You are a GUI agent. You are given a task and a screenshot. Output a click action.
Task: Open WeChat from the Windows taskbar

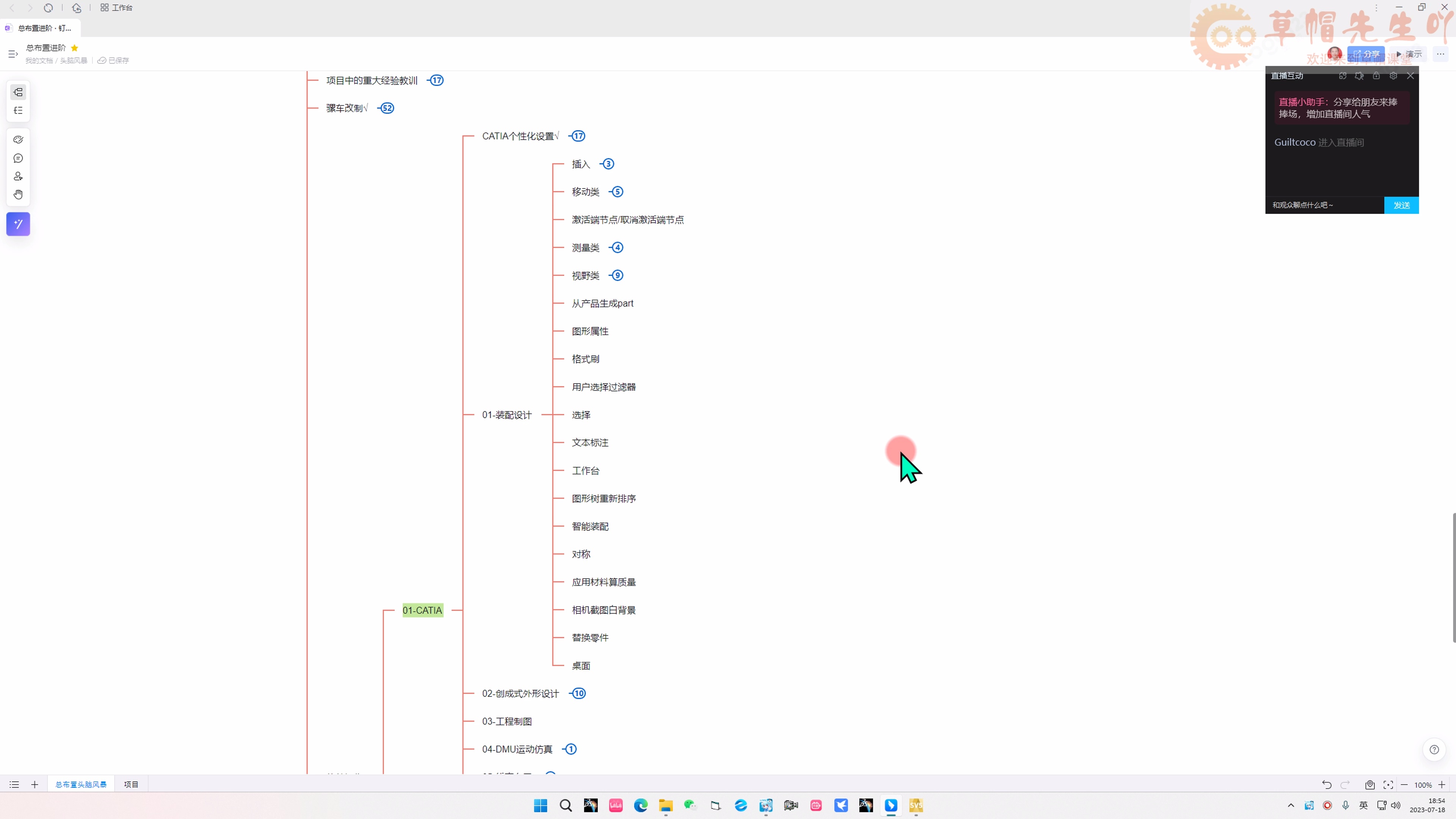[x=690, y=805]
